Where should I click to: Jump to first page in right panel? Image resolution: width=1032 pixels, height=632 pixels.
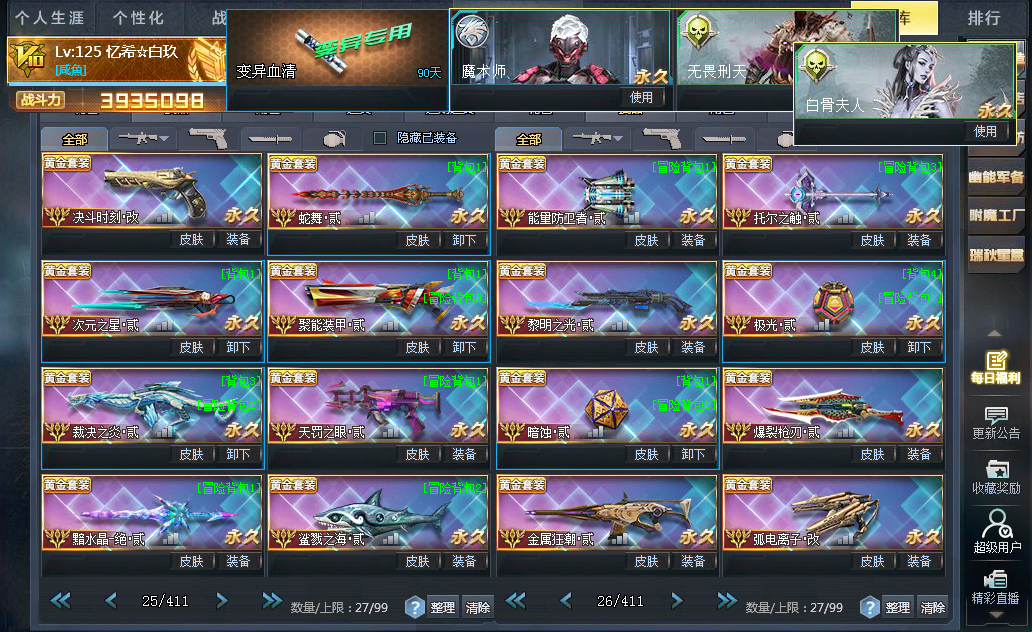click(x=515, y=600)
